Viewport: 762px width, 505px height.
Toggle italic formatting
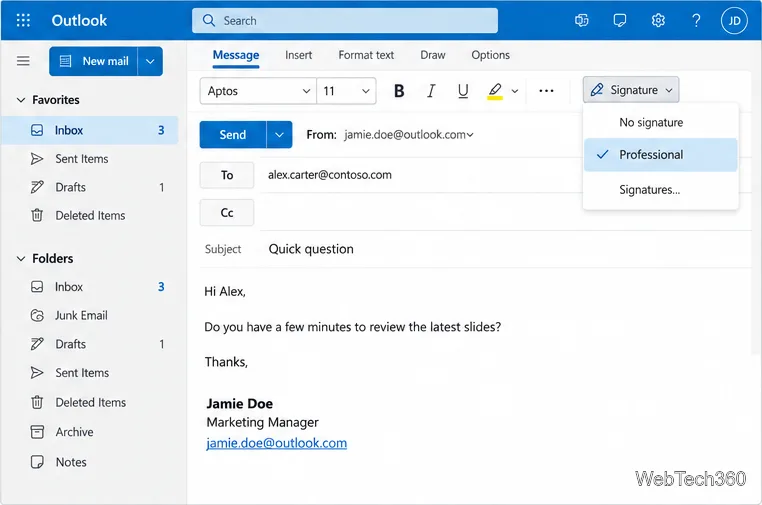[x=431, y=91]
